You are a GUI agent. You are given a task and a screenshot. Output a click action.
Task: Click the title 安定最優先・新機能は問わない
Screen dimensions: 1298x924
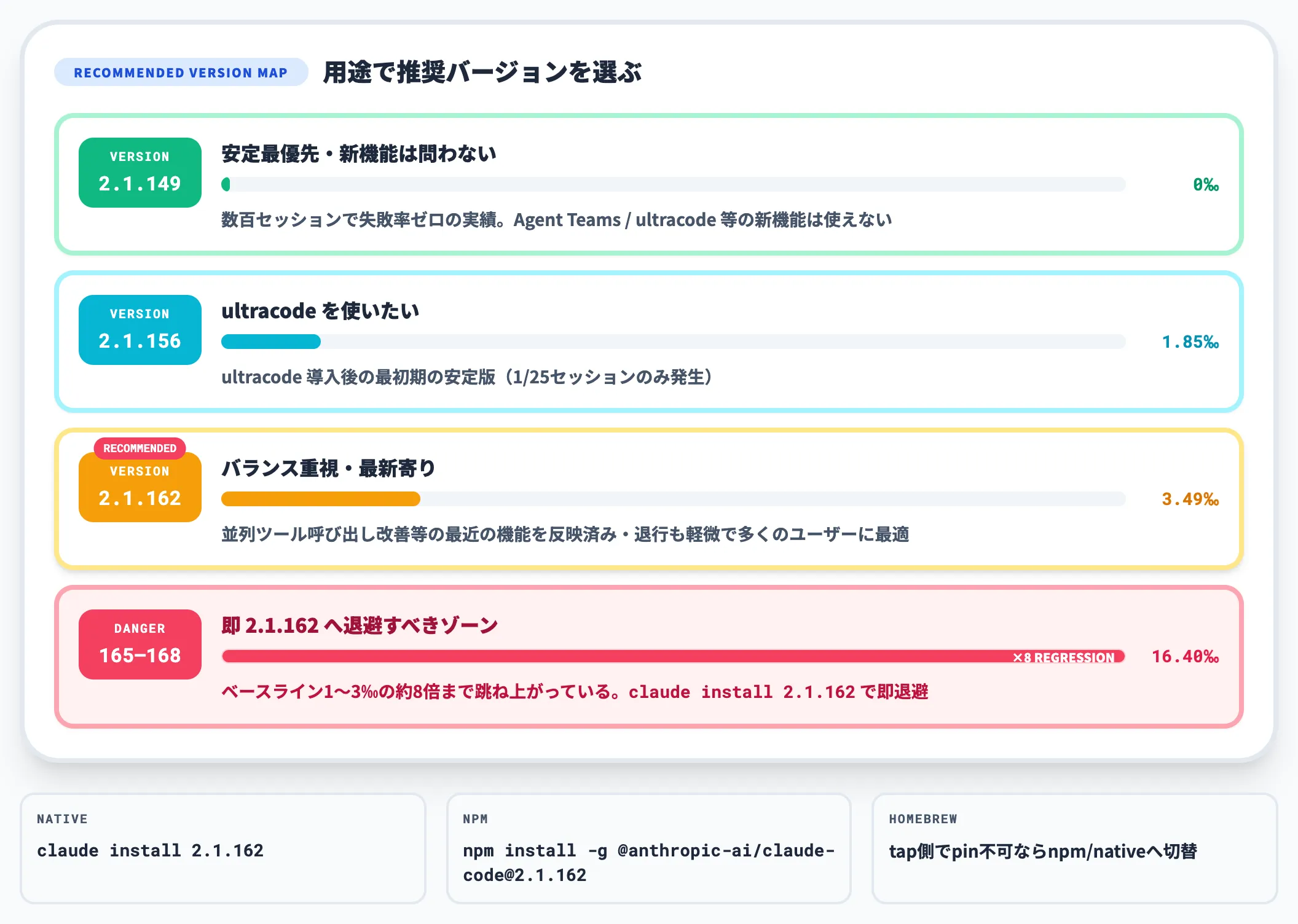(359, 154)
